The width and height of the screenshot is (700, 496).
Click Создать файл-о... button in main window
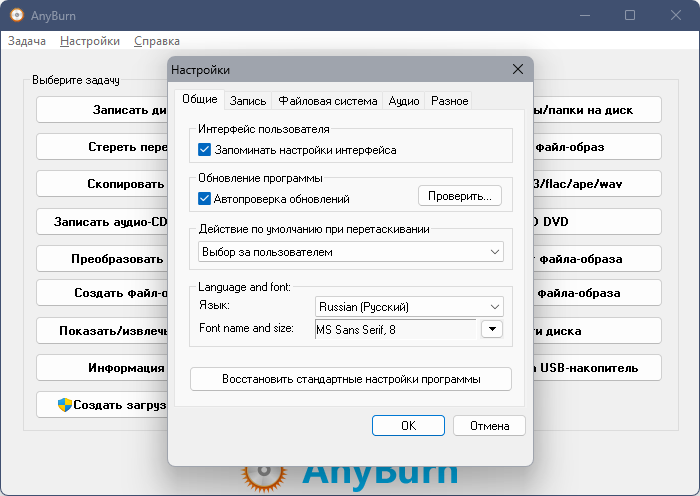point(102,293)
